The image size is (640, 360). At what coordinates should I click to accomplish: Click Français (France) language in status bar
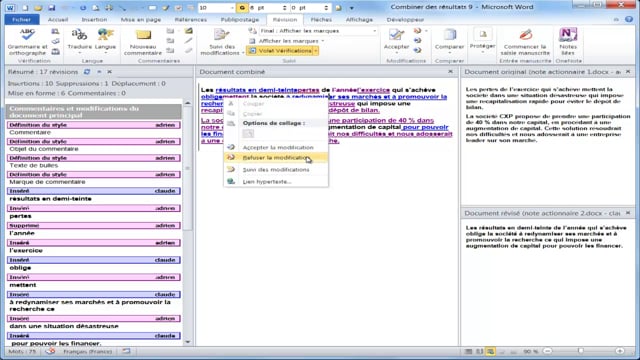click(x=87, y=351)
